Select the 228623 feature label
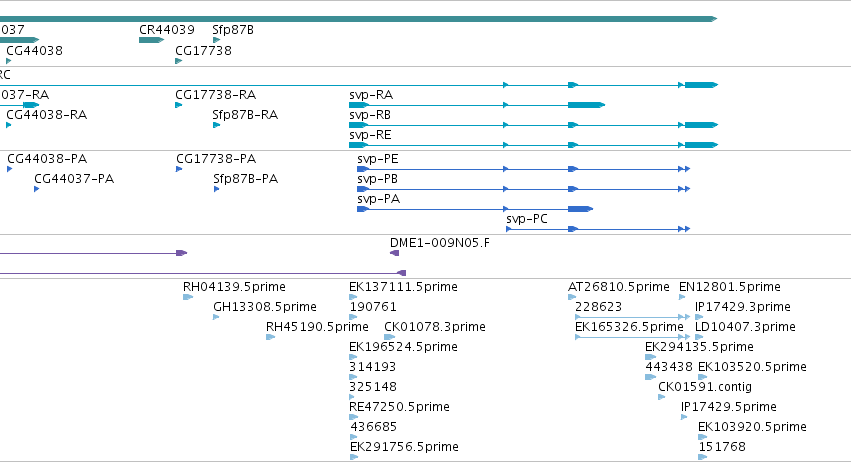This screenshot has width=851, height=462. coord(599,307)
